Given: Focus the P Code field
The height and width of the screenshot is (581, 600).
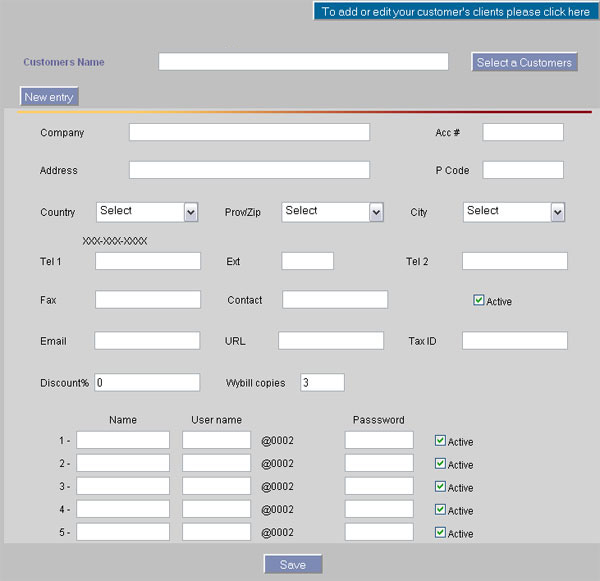Looking at the screenshot, I should tap(523, 170).
